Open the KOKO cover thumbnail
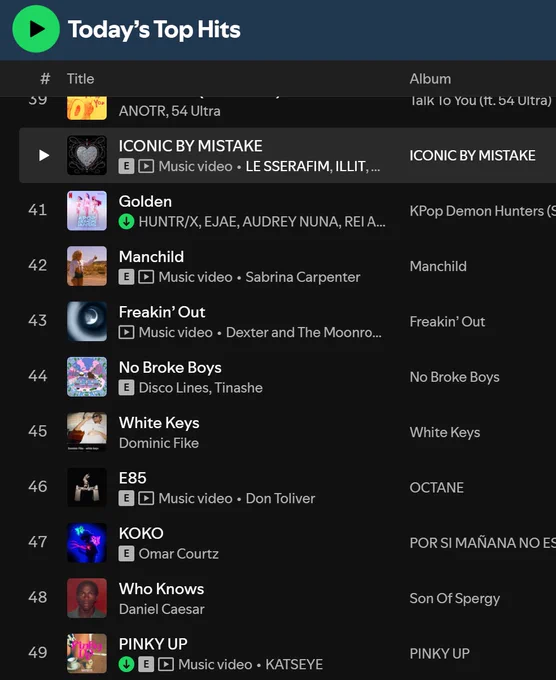 click(x=87, y=543)
